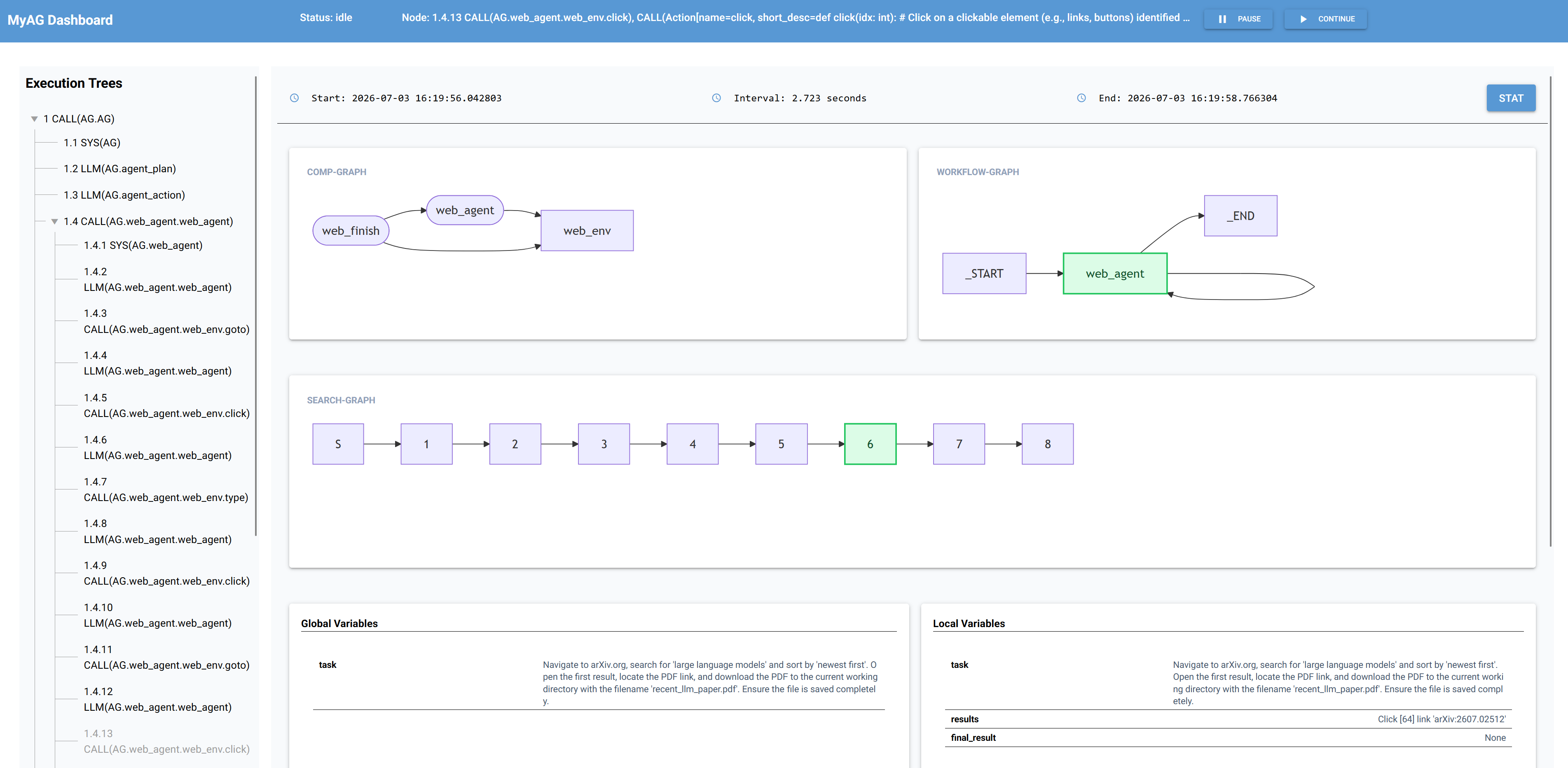1568x768 pixels.
Task: Click the clock icon beside Start time
Action: tap(294, 98)
